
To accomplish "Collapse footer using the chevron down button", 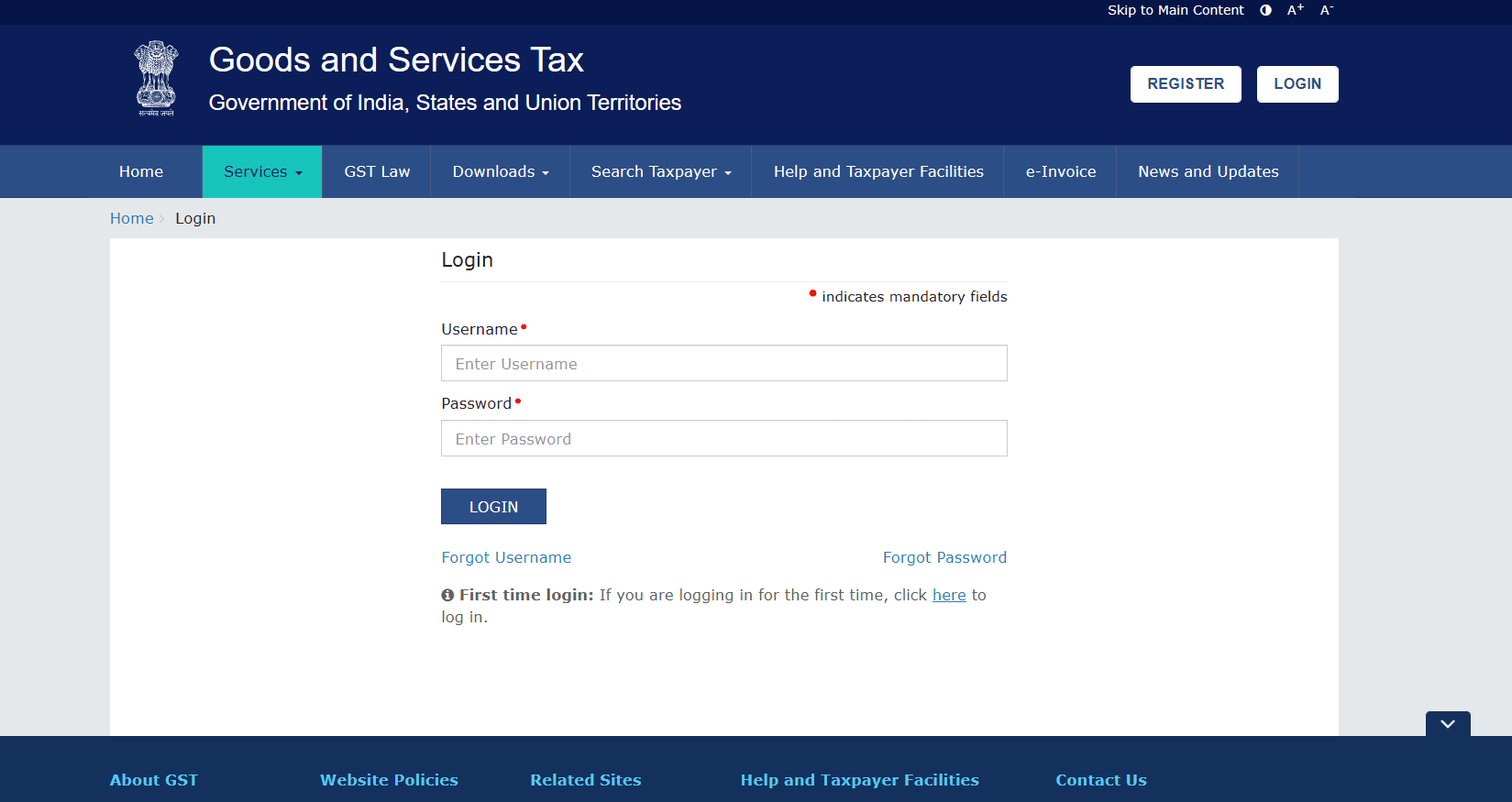I will tap(1448, 723).
